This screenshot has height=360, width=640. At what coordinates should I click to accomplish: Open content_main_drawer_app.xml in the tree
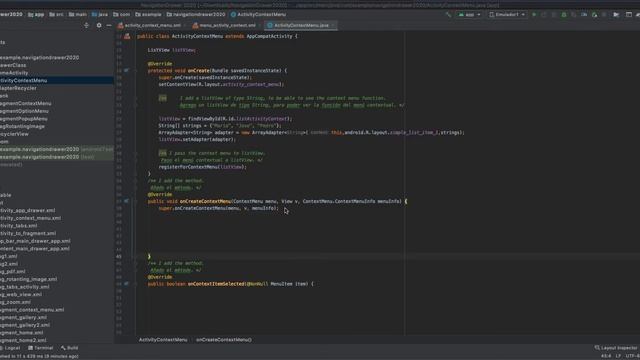35,249
